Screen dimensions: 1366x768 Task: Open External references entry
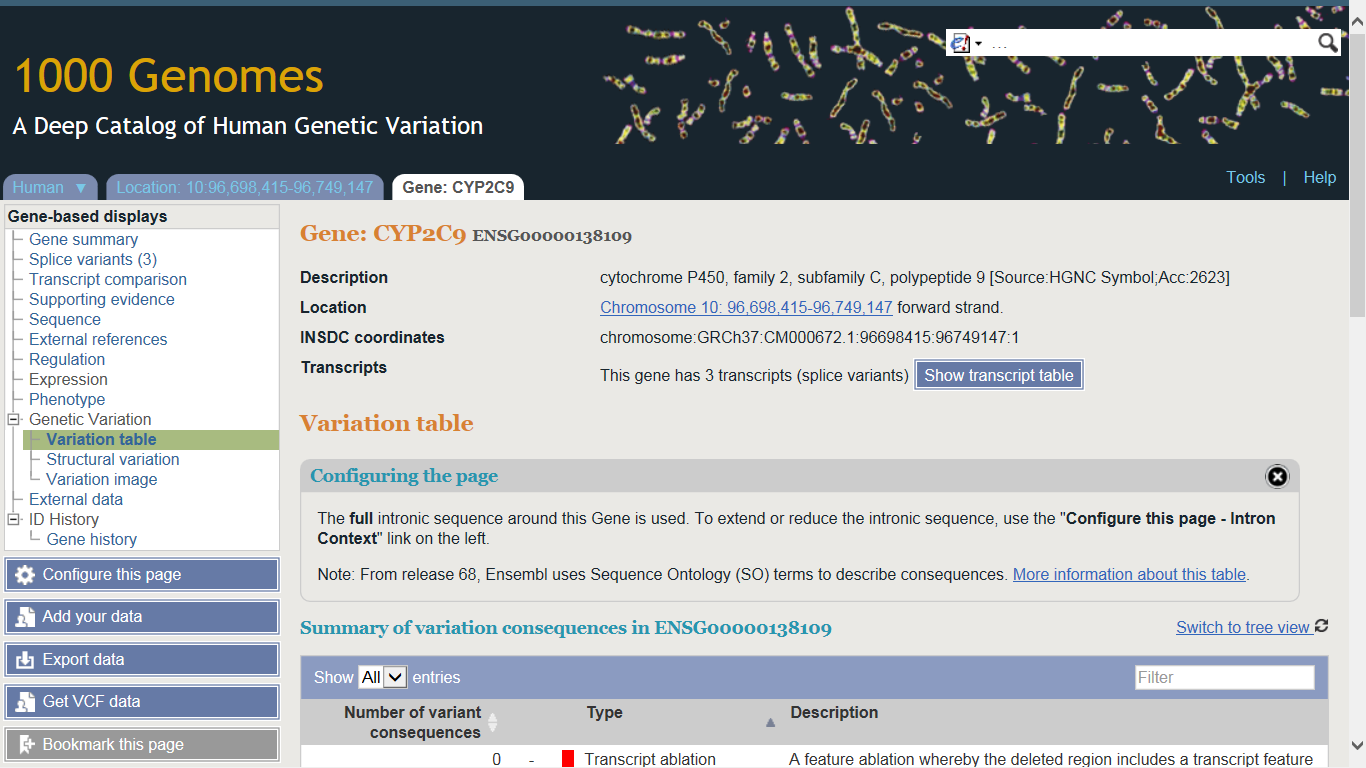pos(98,339)
